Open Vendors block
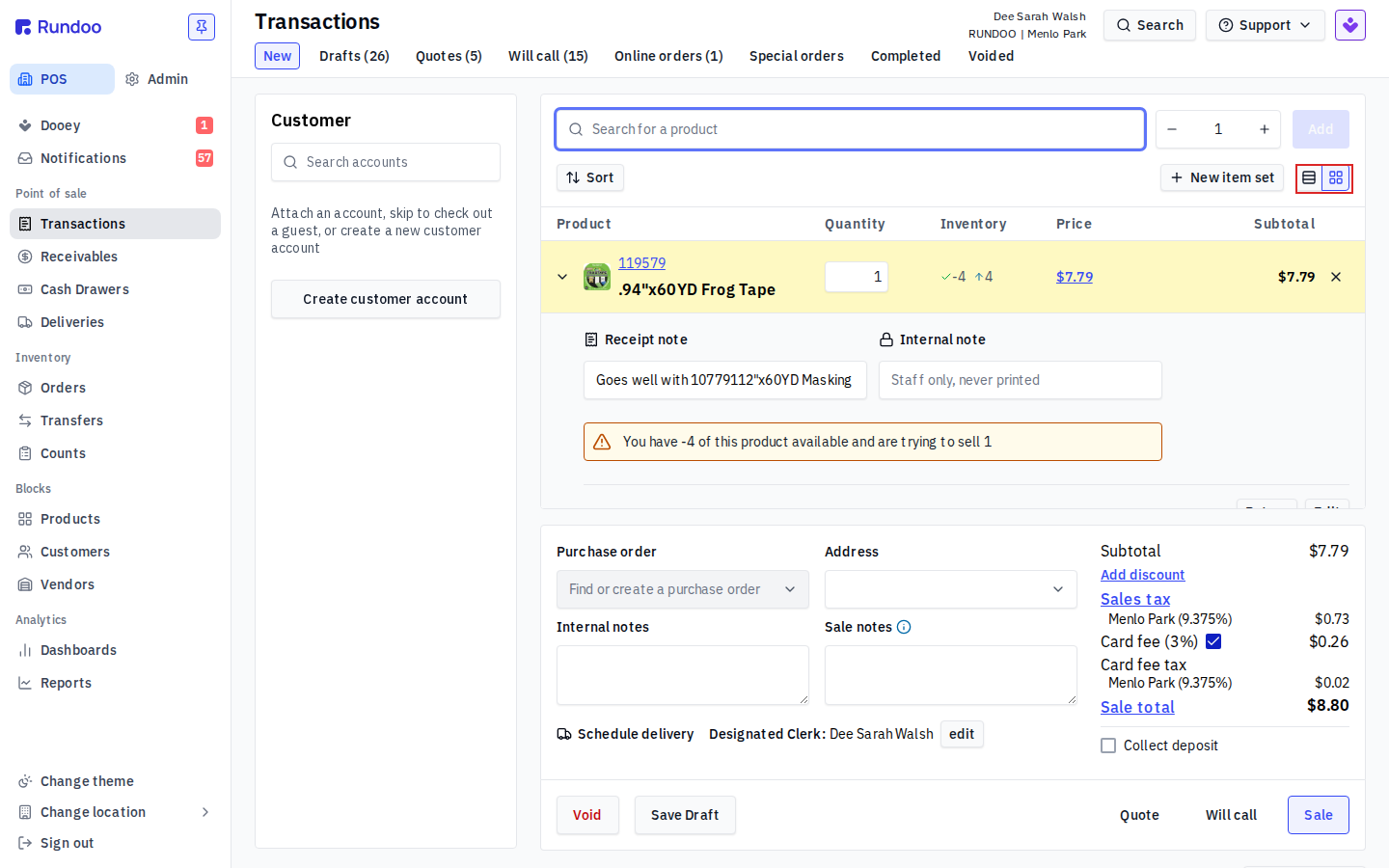 point(115,584)
